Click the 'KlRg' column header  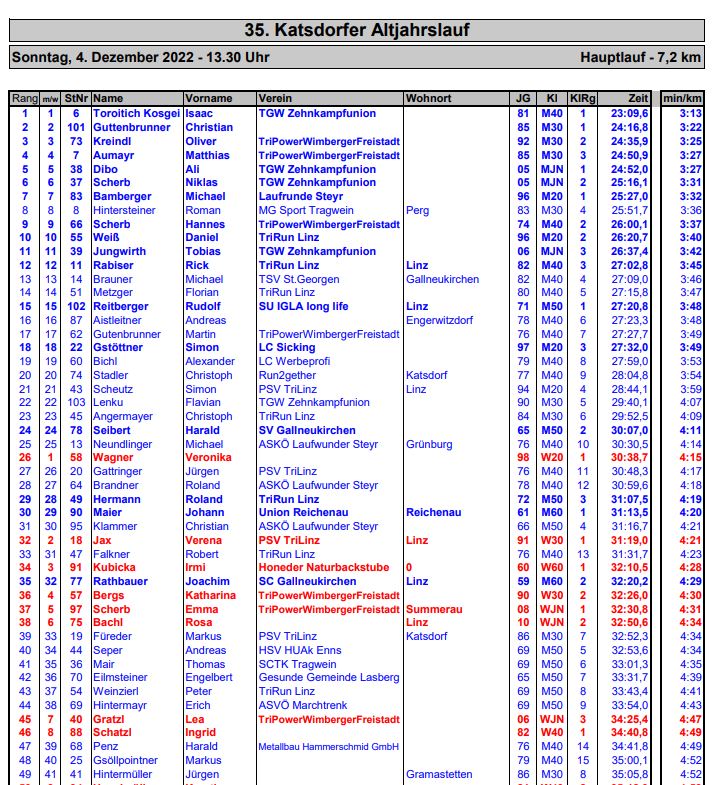(x=583, y=99)
